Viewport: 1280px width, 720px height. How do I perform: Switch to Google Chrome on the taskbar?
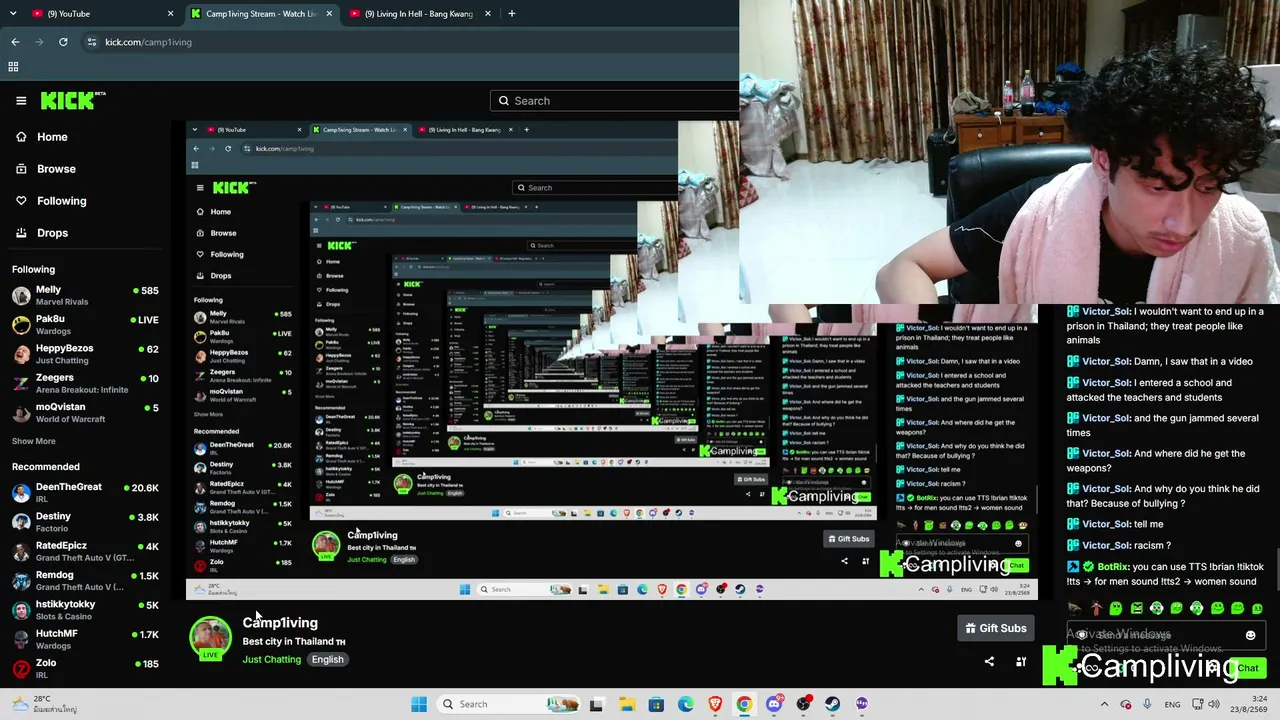tap(744, 704)
